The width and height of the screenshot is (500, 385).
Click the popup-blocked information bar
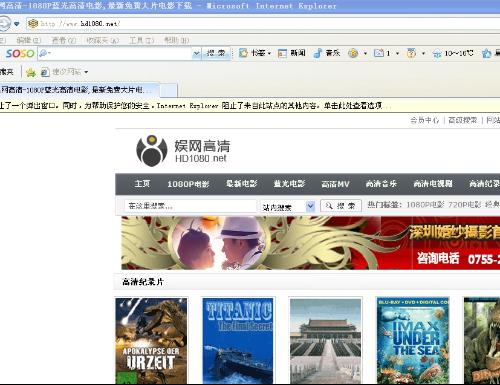pos(250,106)
